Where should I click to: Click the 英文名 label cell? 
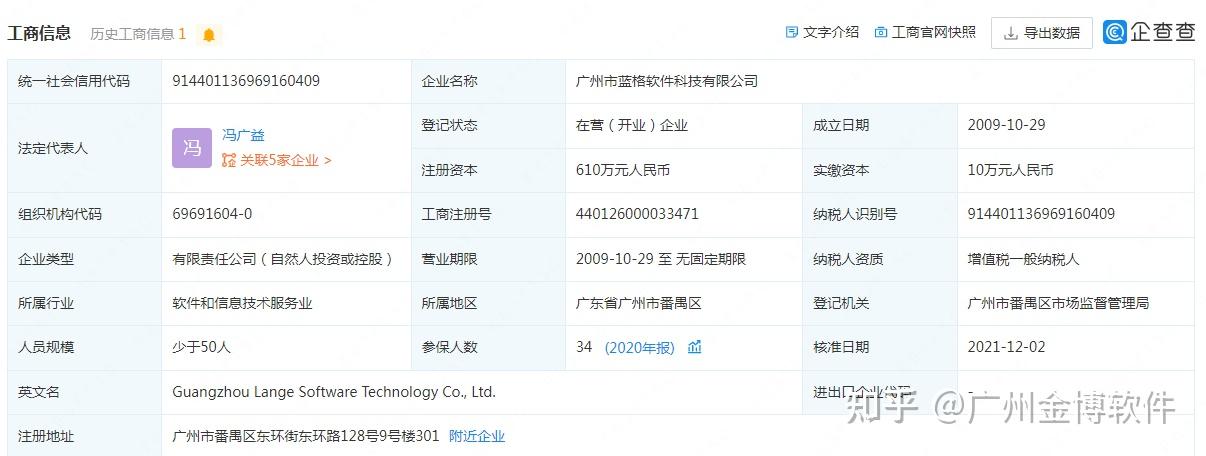click(84, 392)
